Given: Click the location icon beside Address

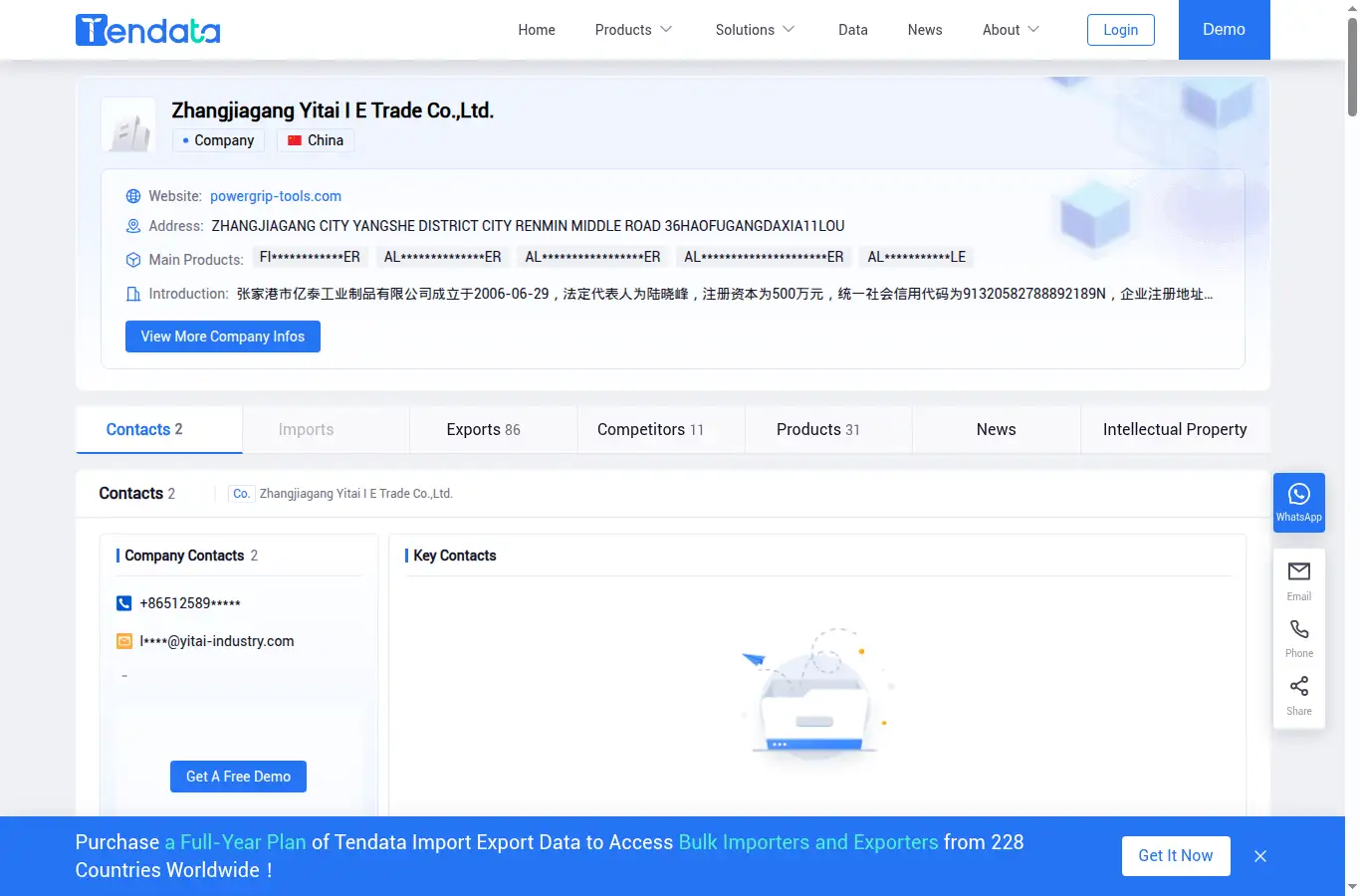Looking at the screenshot, I should point(133,226).
